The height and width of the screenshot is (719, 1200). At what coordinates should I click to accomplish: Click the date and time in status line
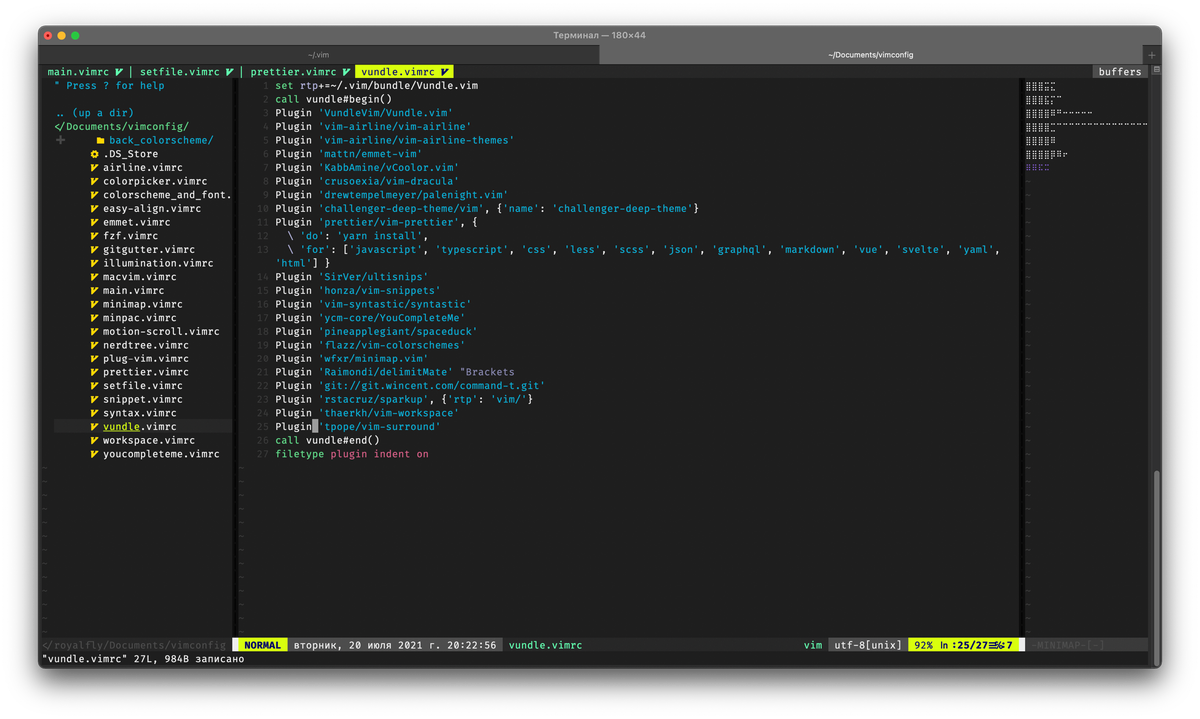click(395, 646)
